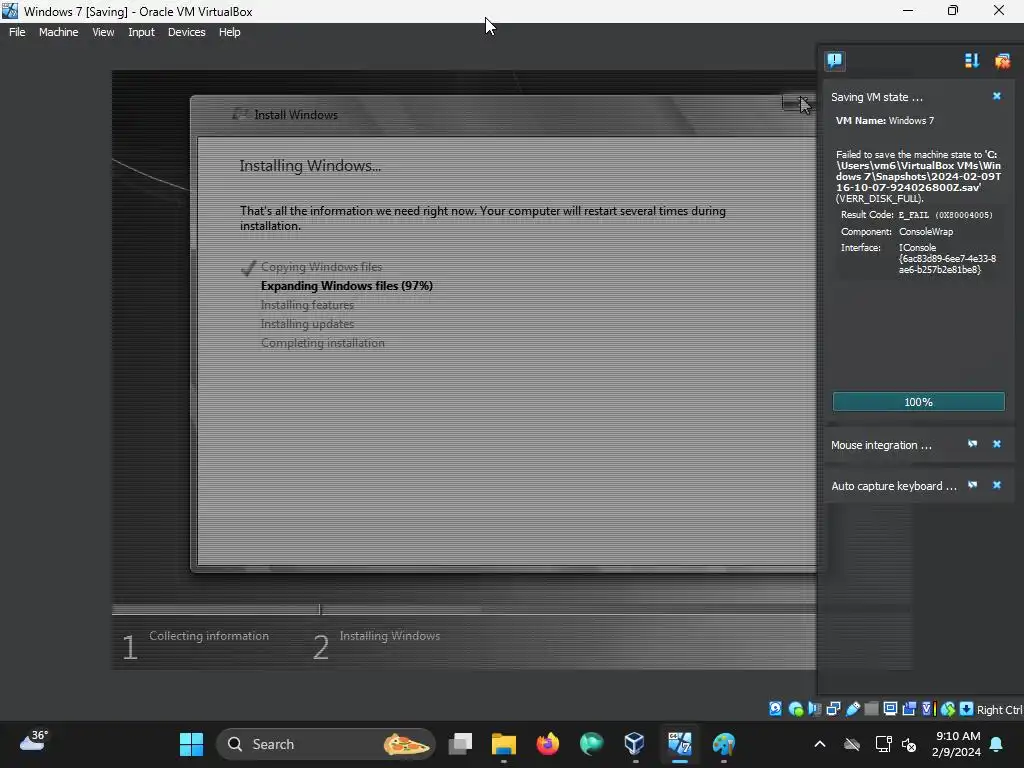Click the forget icon beside Mouse integration

[x=972, y=444]
